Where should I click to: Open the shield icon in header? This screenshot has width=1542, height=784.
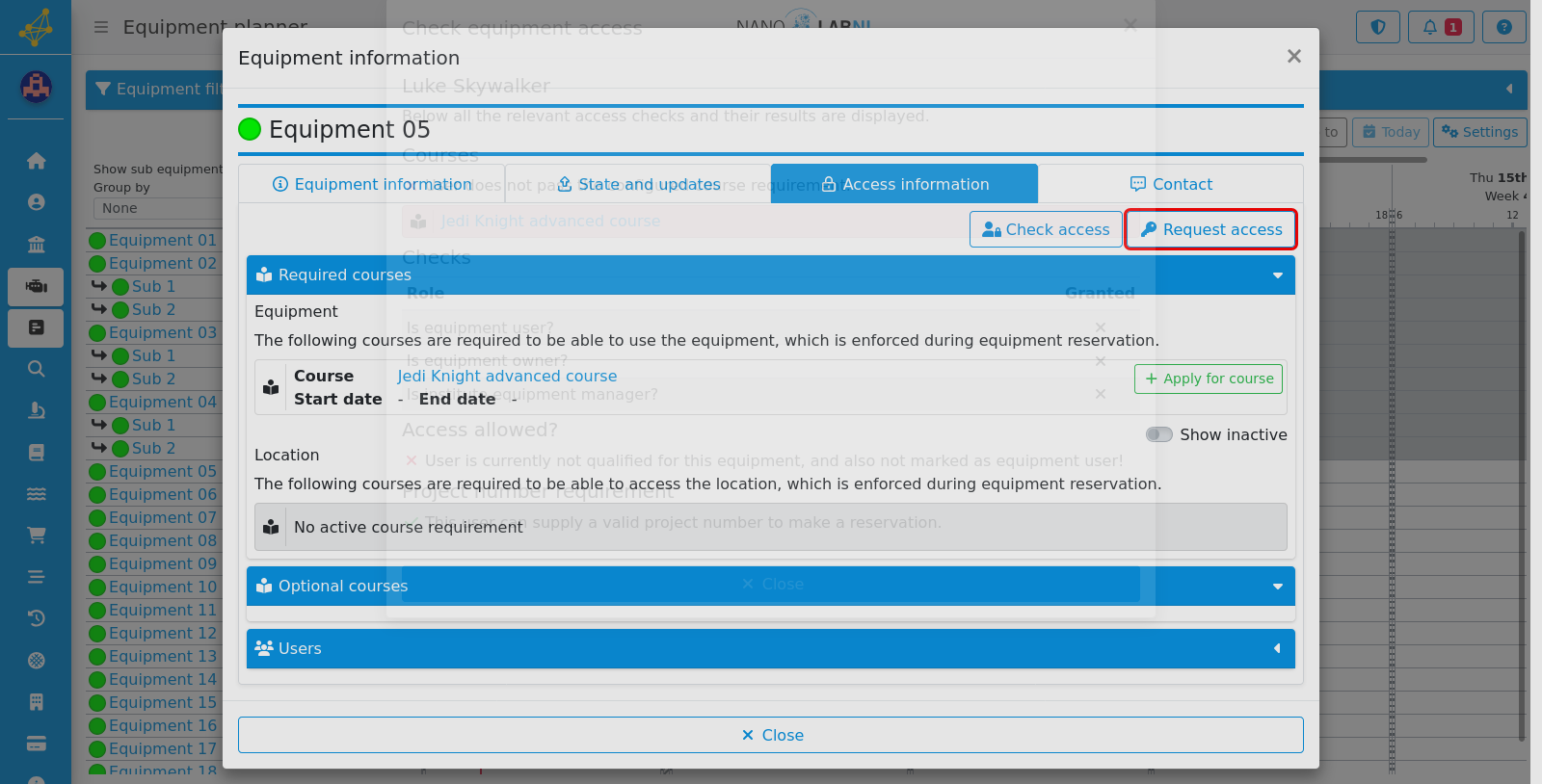click(x=1378, y=27)
